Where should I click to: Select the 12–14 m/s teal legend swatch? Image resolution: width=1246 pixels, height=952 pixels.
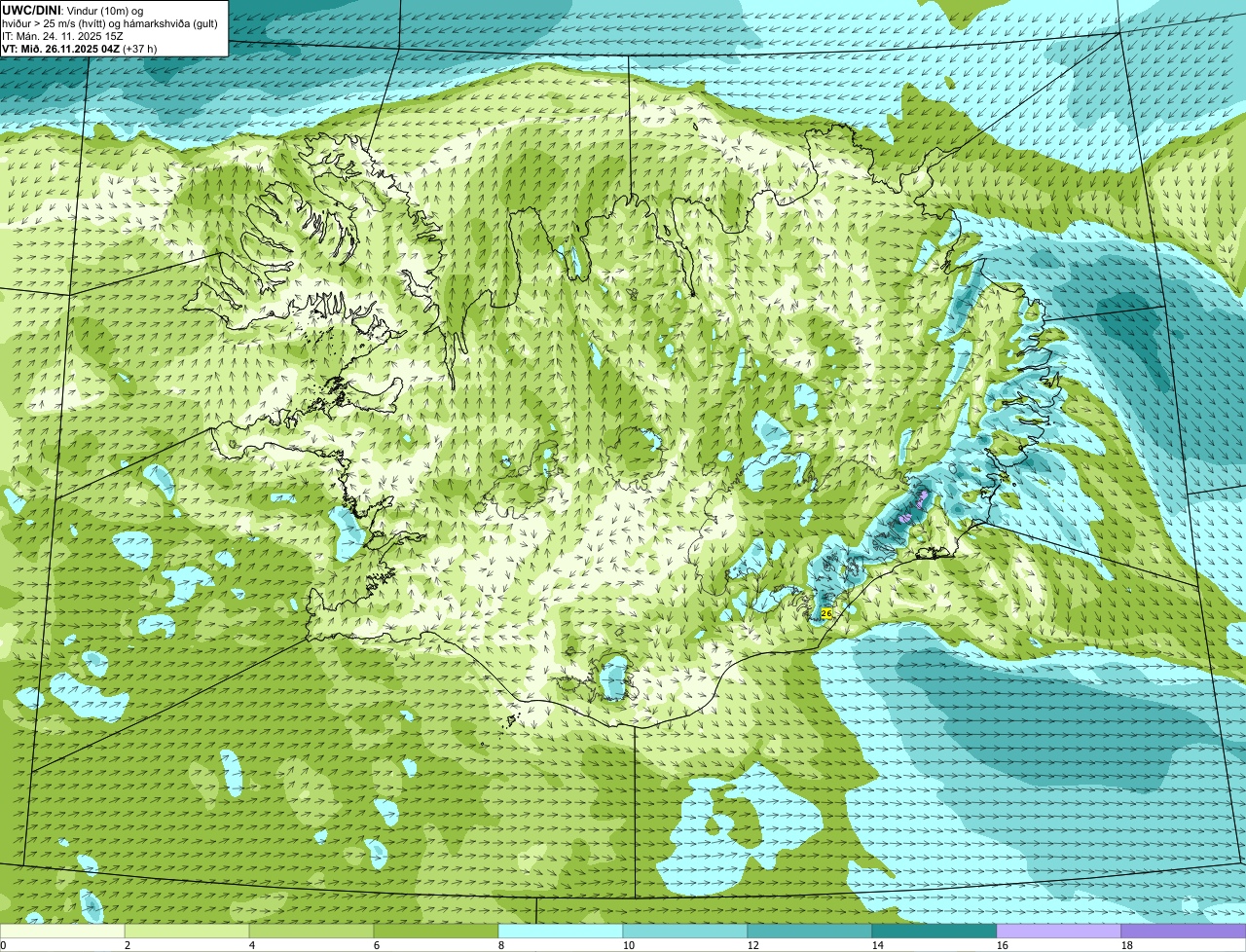(810, 932)
